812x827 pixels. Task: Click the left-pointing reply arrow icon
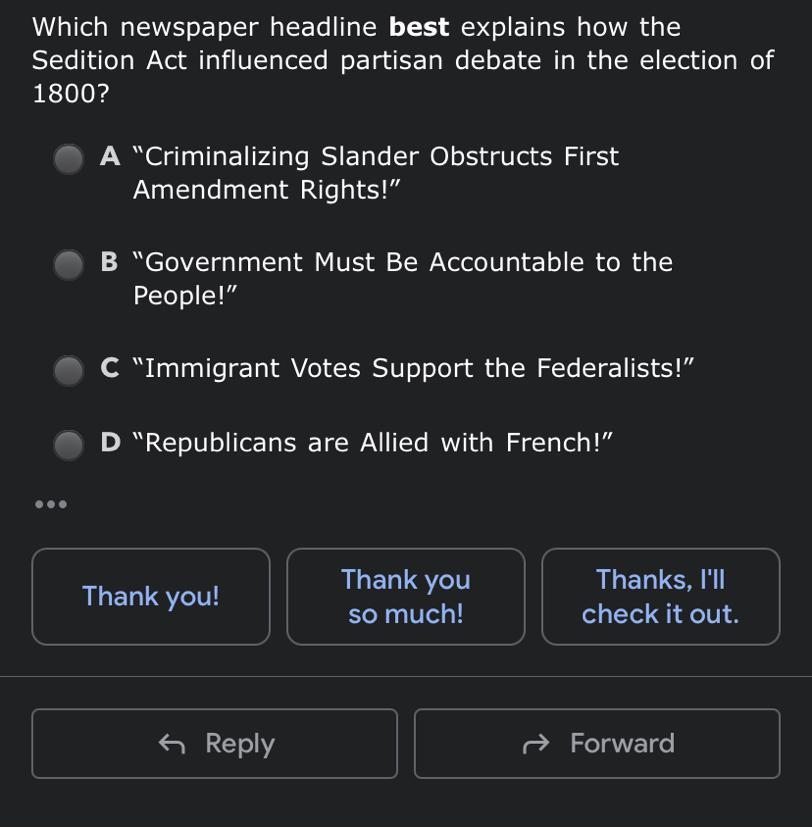point(172,743)
